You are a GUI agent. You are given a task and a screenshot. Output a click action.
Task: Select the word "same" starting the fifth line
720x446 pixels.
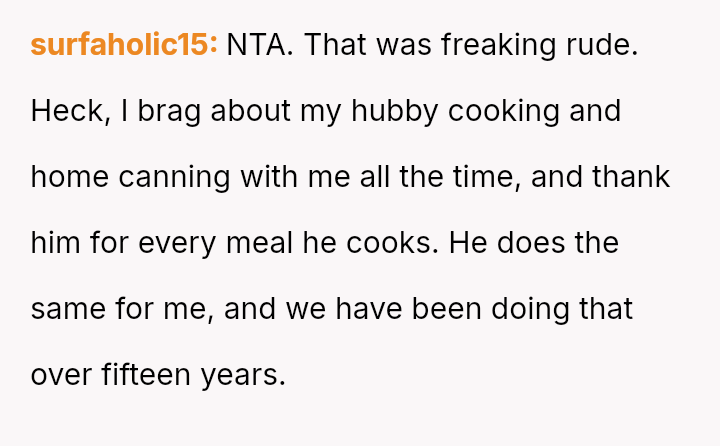pos(69,309)
